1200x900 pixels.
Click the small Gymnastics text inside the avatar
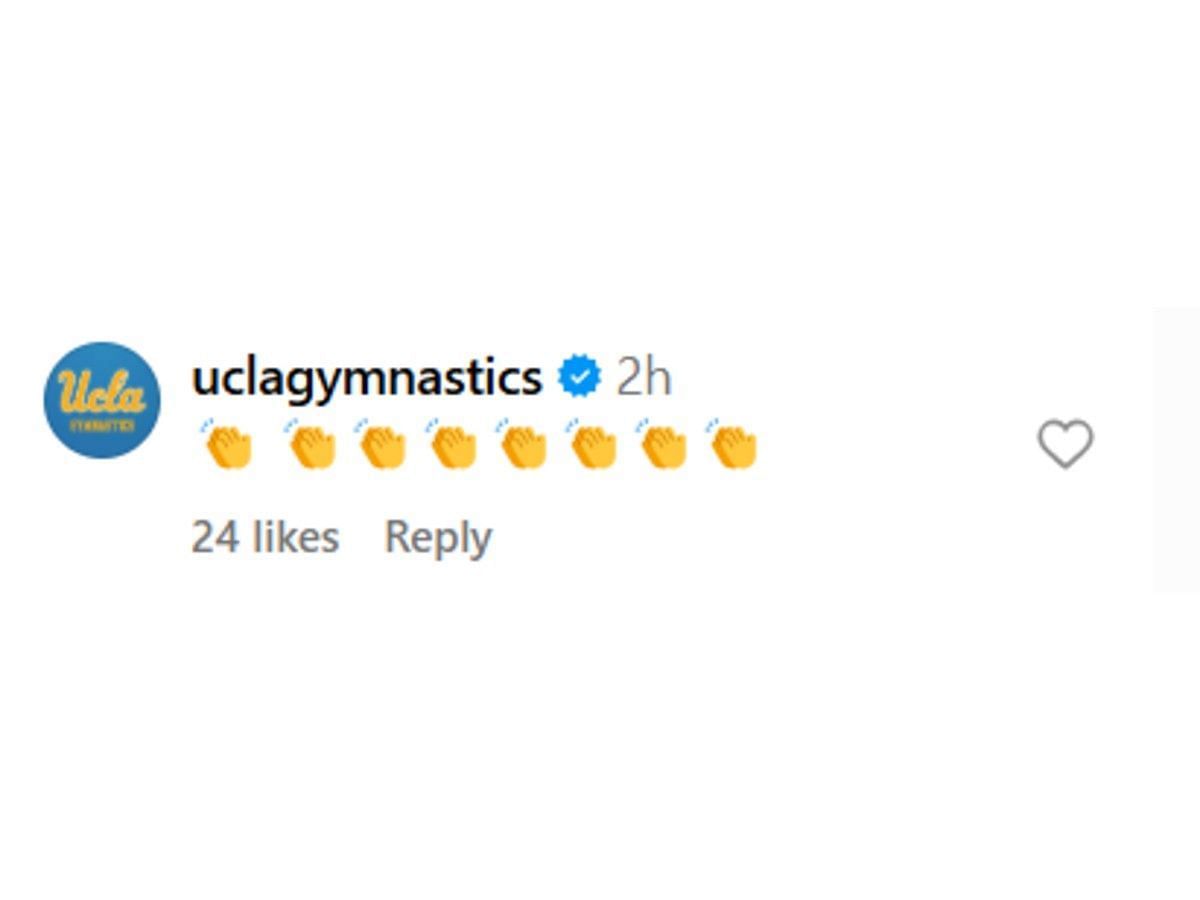coord(102,424)
